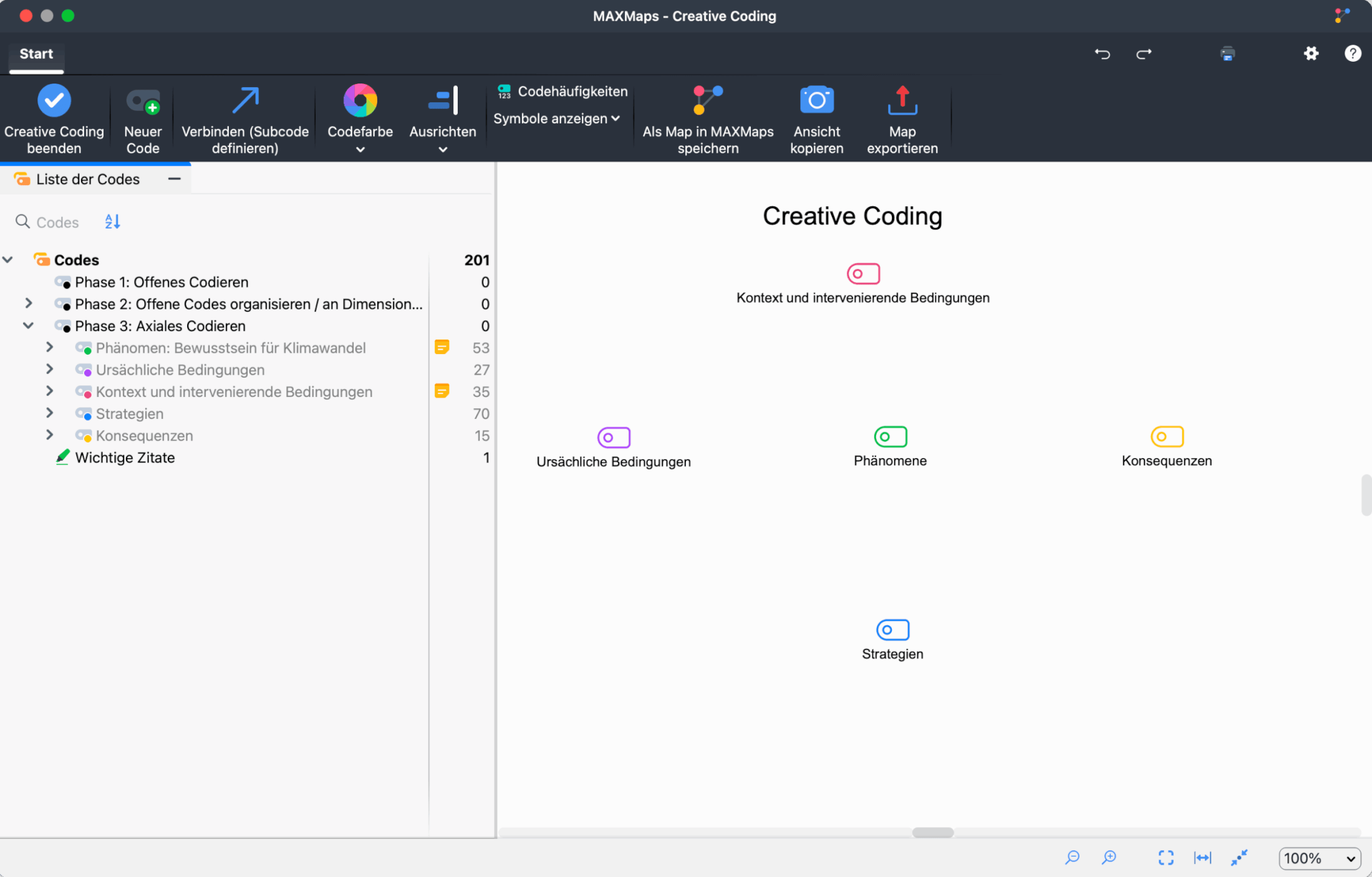Click the Ausrichten alignment icon

pyautogui.click(x=442, y=102)
